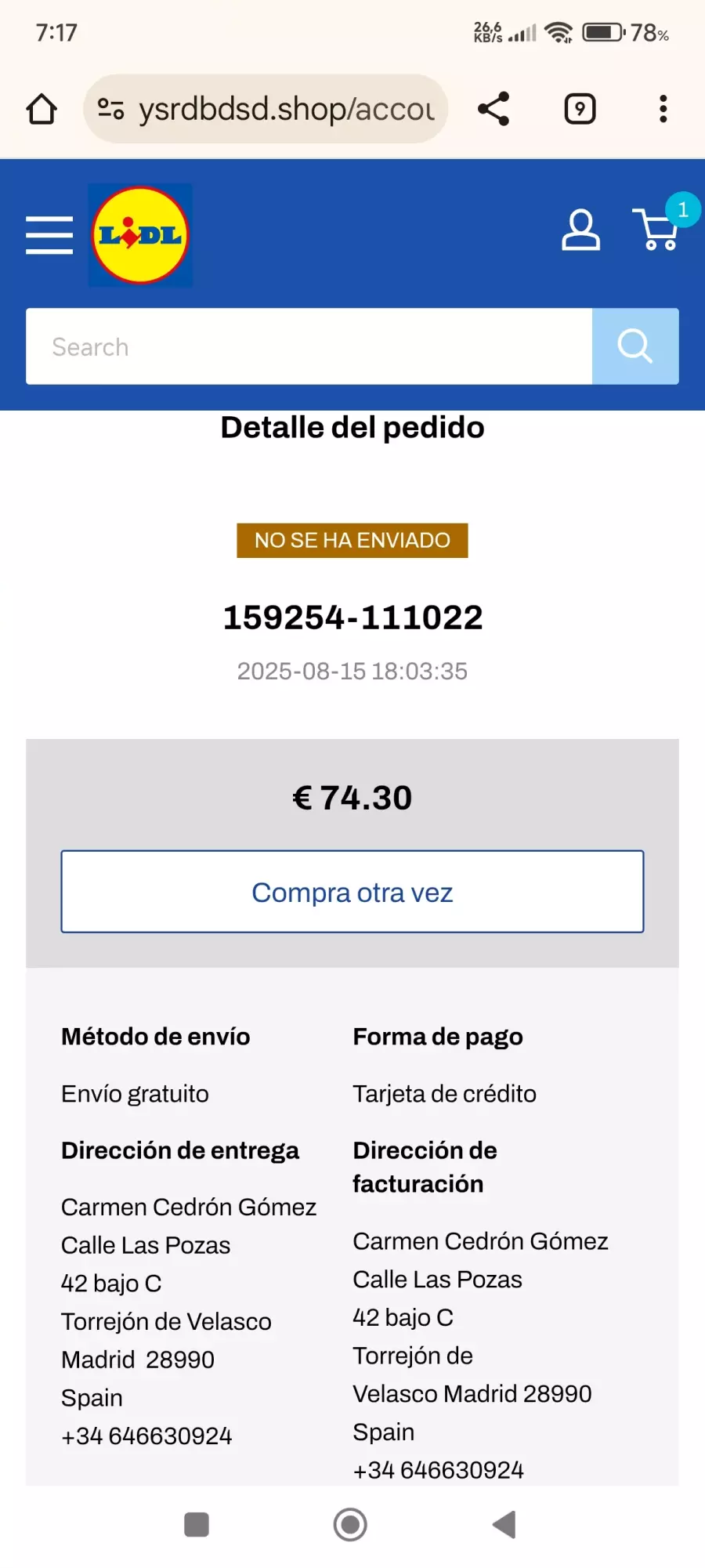Open the site info icon in address bar
Image resolution: width=705 pixels, height=1568 pixels.
[x=110, y=109]
